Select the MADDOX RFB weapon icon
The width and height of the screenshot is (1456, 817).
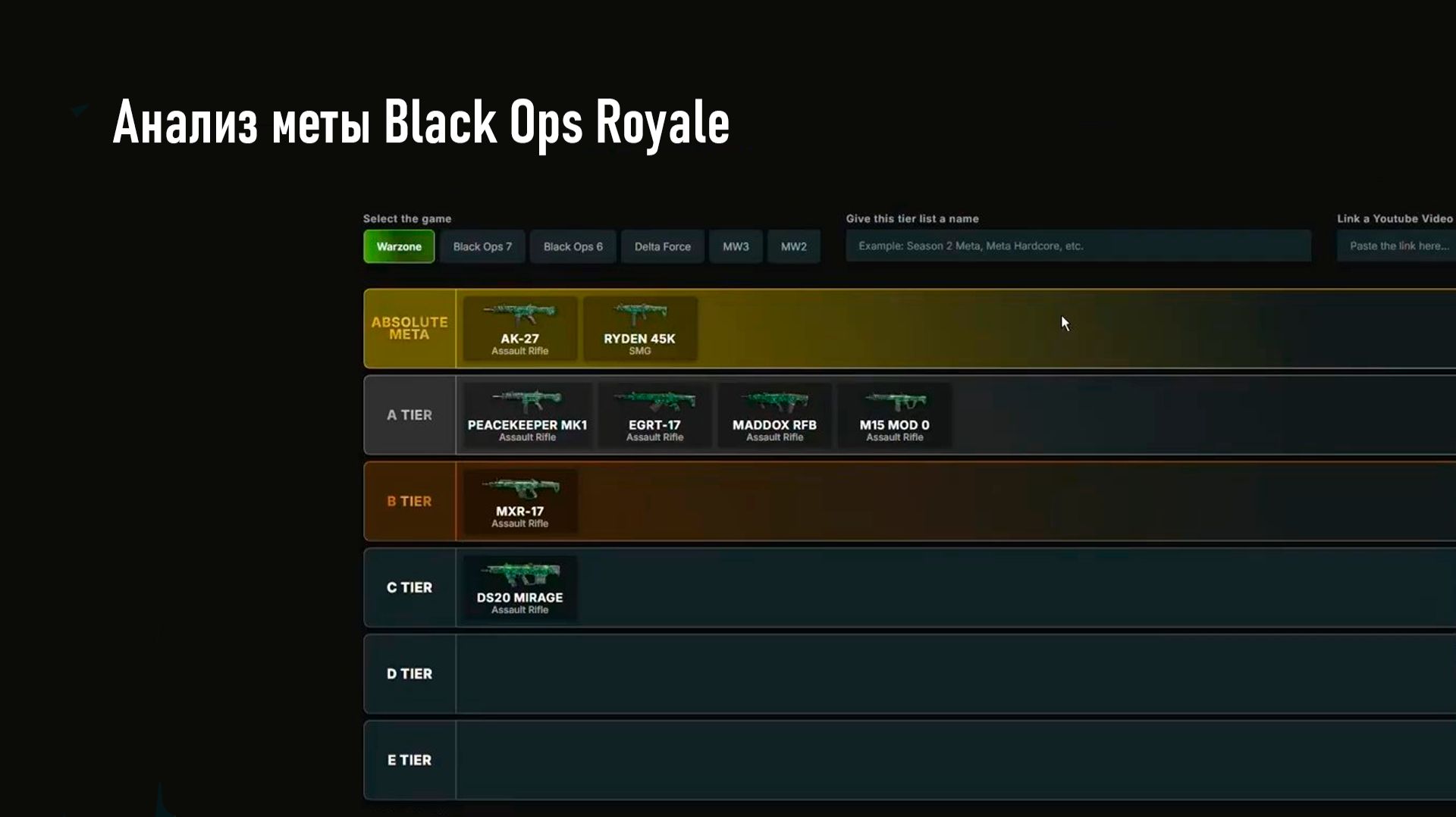[x=773, y=414]
